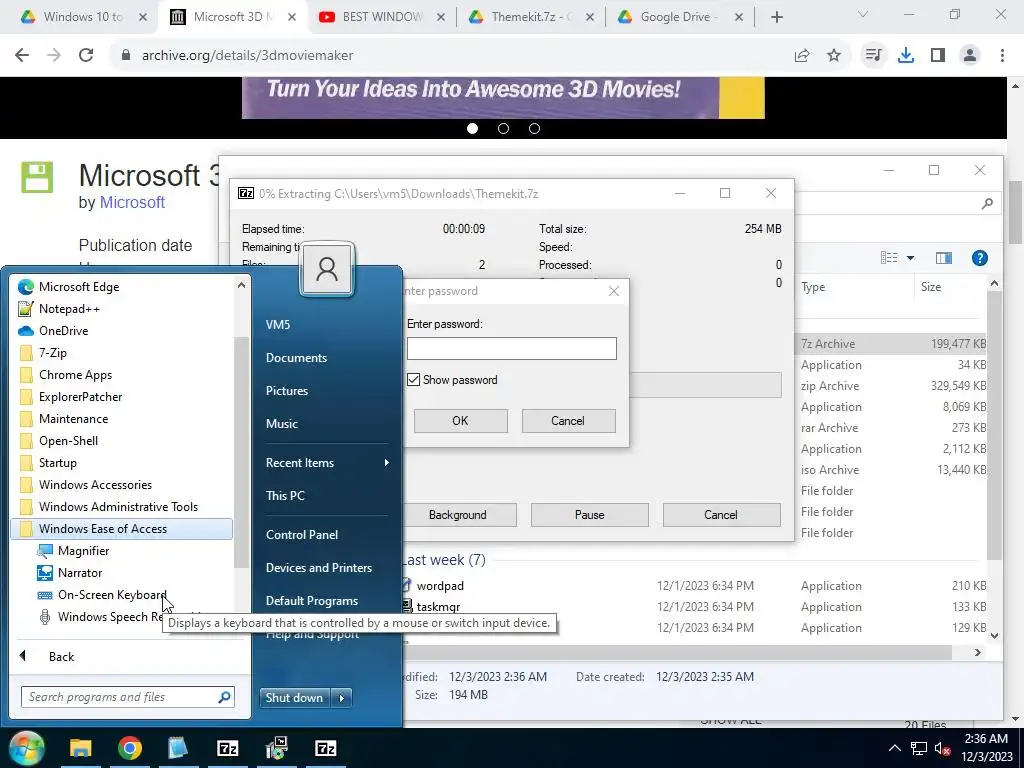This screenshot has height=768, width=1024.
Task: Open File Explorer from the taskbar
Action: (81, 748)
